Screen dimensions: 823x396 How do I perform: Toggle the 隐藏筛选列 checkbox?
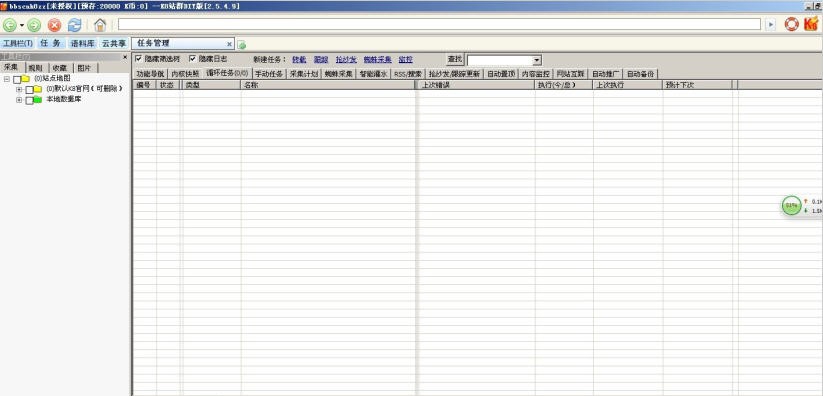coord(139,58)
